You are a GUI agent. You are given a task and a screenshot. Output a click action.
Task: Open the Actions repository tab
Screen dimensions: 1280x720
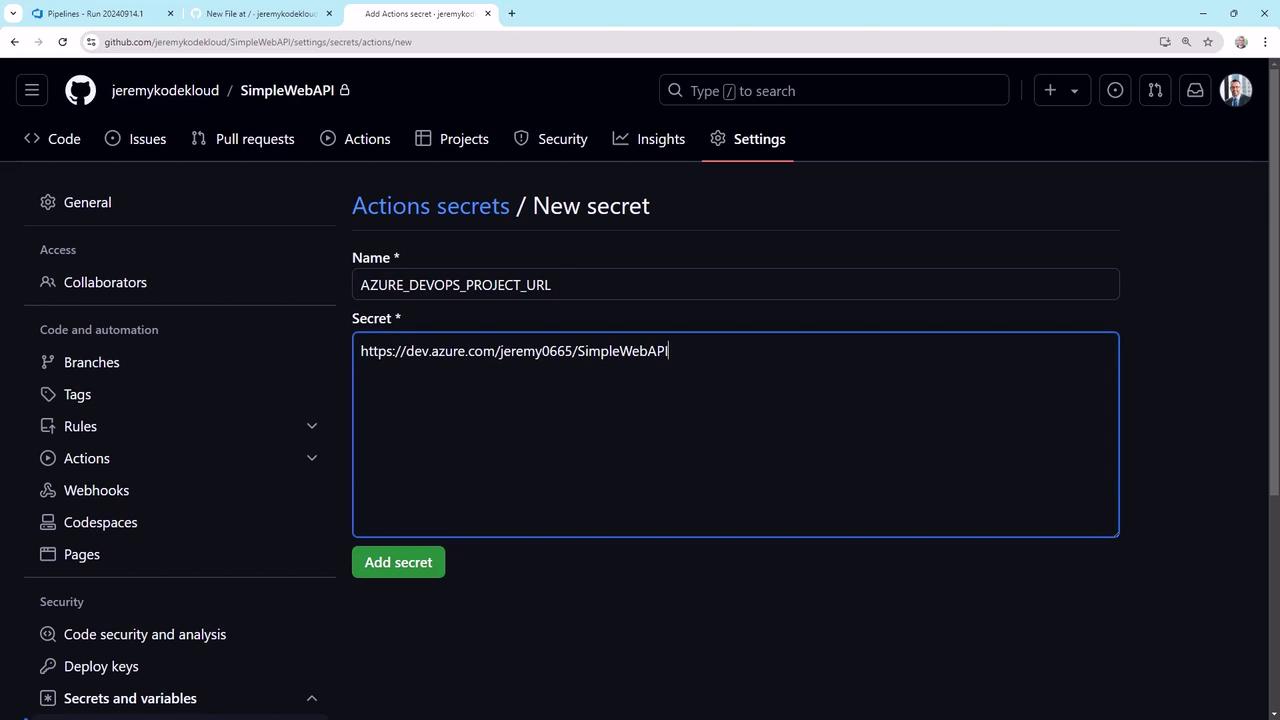pyautogui.click(x=356, y=139)
